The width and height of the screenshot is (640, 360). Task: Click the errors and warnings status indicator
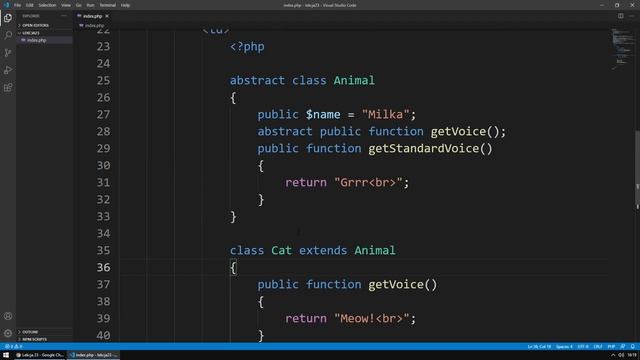tap(13, 347)
